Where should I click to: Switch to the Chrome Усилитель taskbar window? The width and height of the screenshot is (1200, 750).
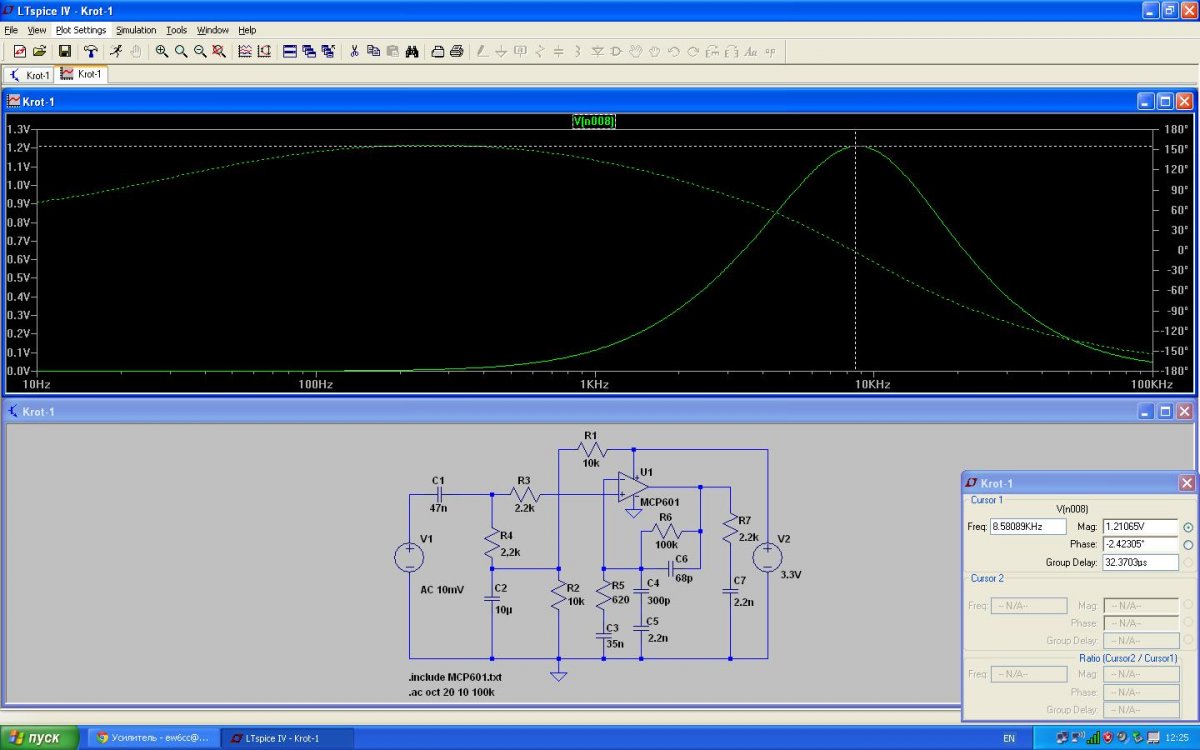click(x=152, y=738)
